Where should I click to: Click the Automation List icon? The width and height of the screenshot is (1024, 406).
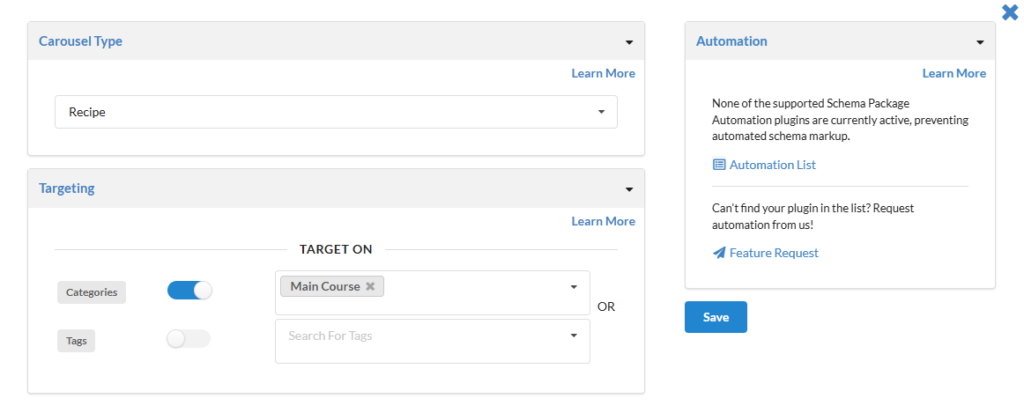719,165
